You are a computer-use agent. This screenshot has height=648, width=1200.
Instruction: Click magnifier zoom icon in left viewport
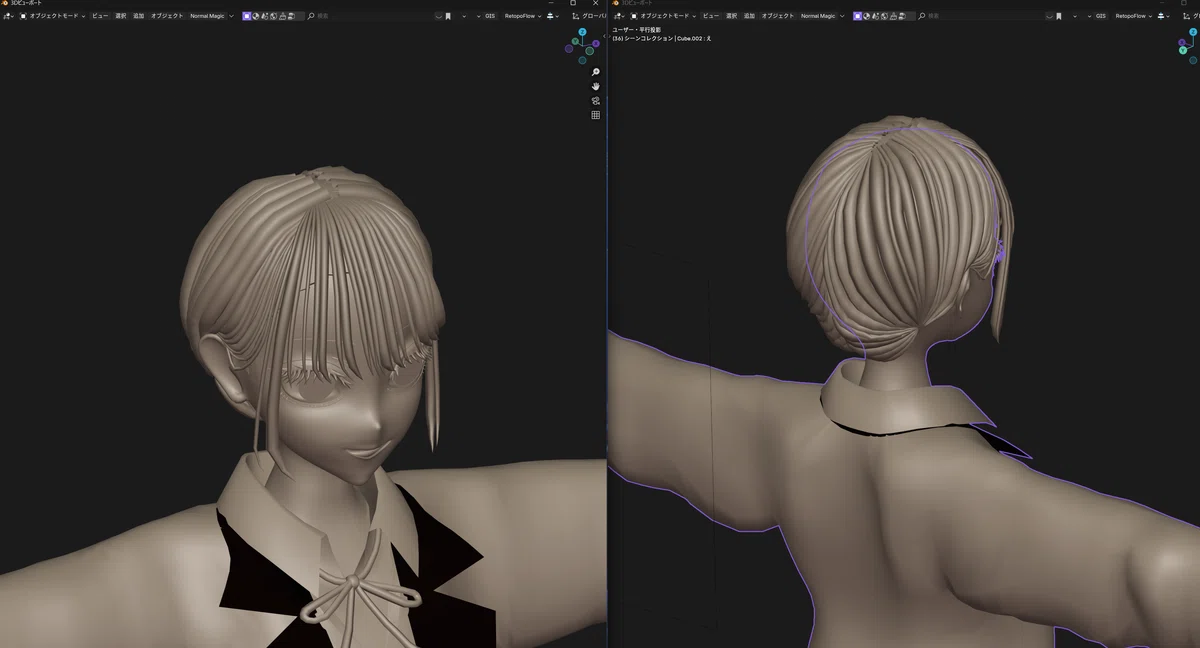click(x=596, y=72)
